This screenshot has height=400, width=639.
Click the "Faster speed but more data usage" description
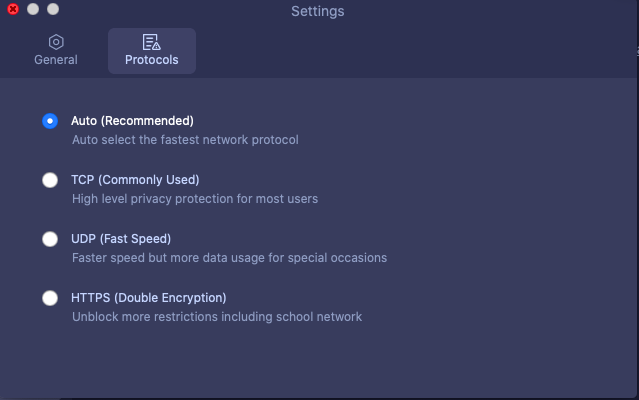tap(229, 258)
